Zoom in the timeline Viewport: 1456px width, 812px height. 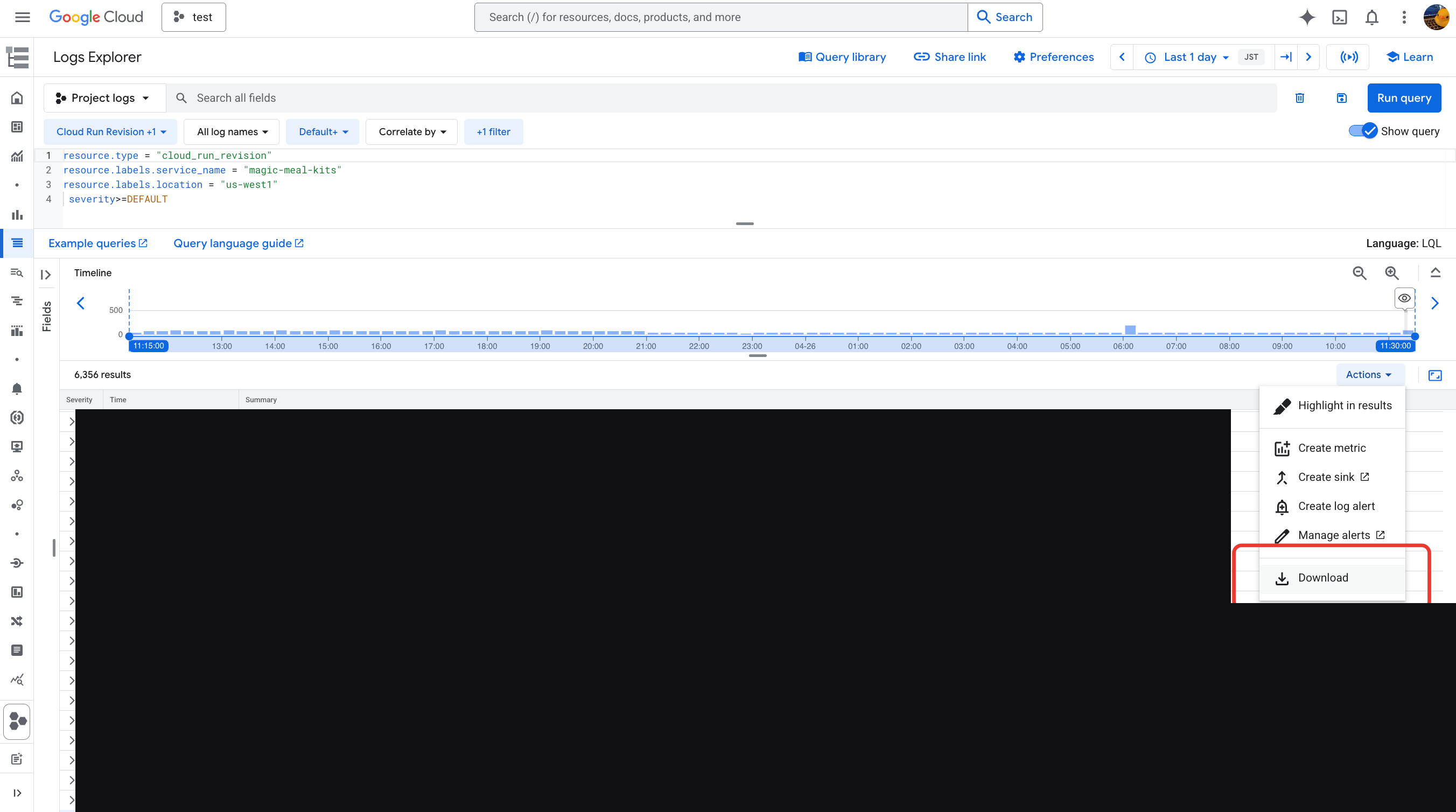1391,273
